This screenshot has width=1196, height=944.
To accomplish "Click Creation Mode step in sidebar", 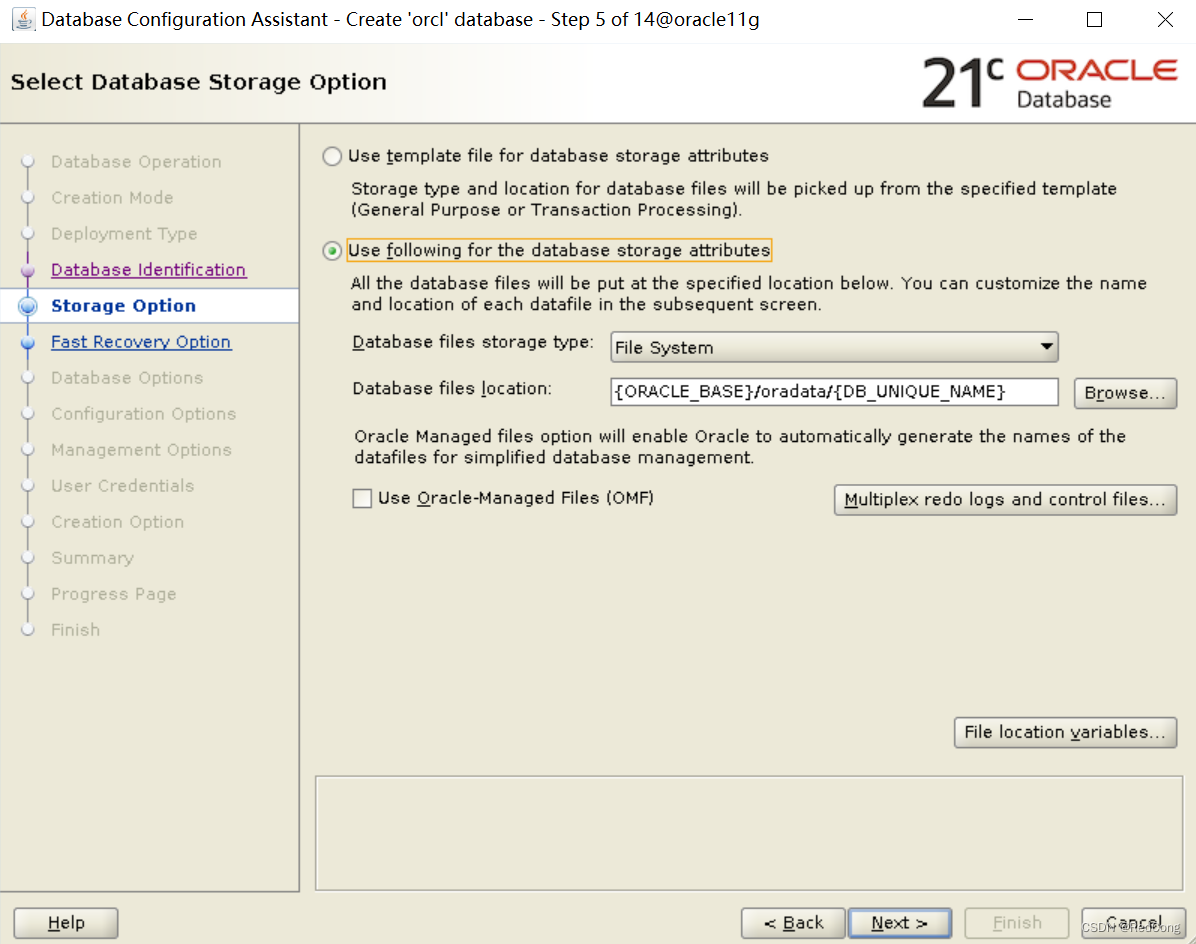I will click(112, 197).
